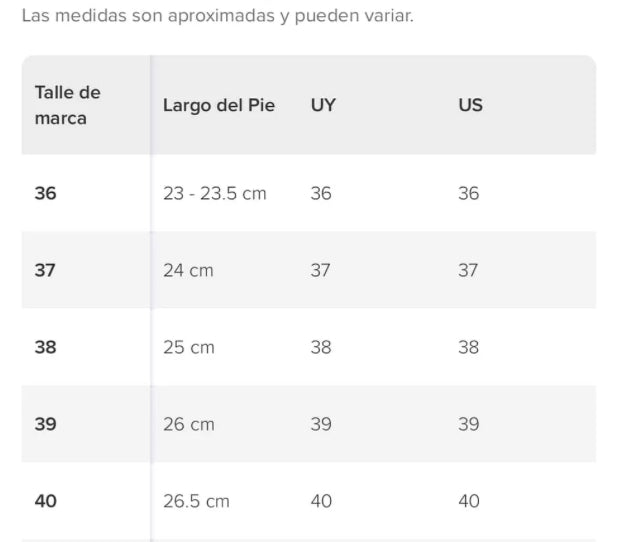Screen dimensions: 618x542
Task: Select the US column value 36
Action: point(468,193)
